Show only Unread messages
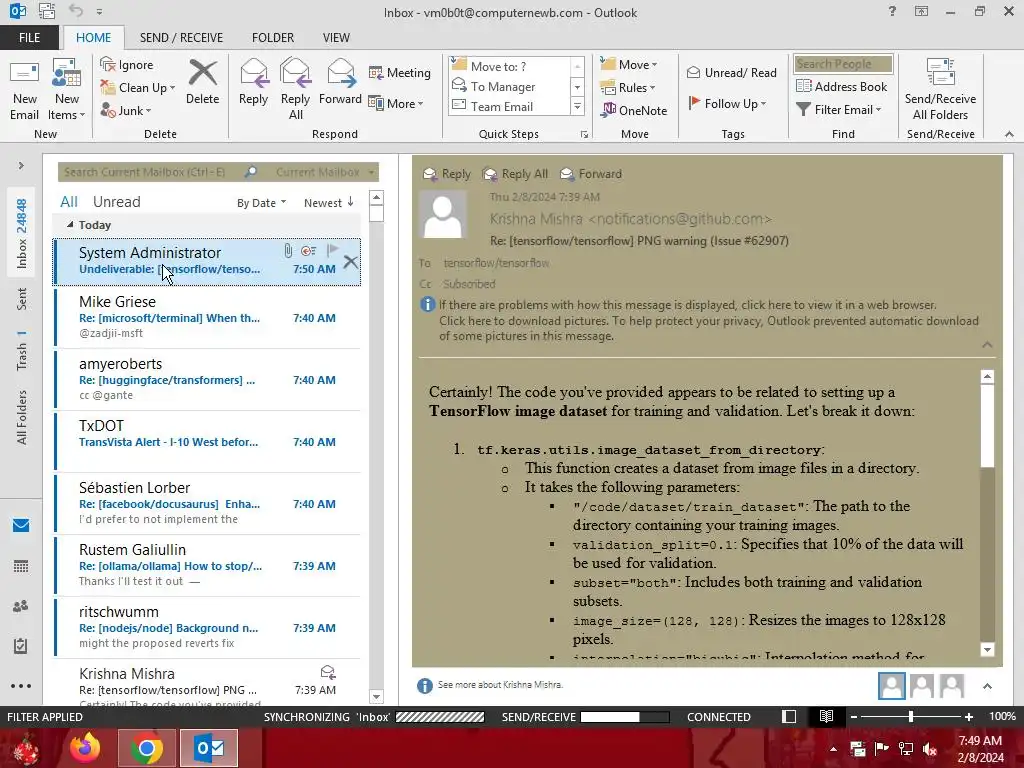Image resolution: width=1024 pixels, height=768 pixels. (116, 202)
